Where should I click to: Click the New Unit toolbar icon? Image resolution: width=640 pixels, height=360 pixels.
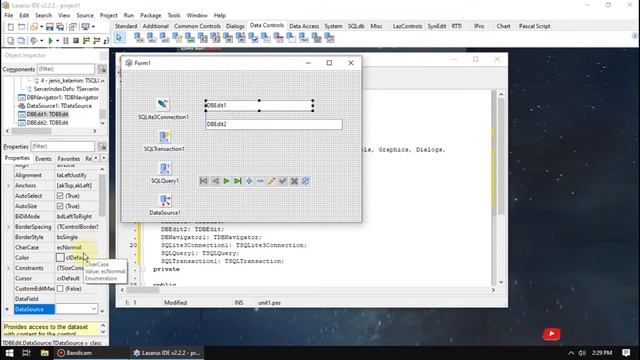point(11,27)
